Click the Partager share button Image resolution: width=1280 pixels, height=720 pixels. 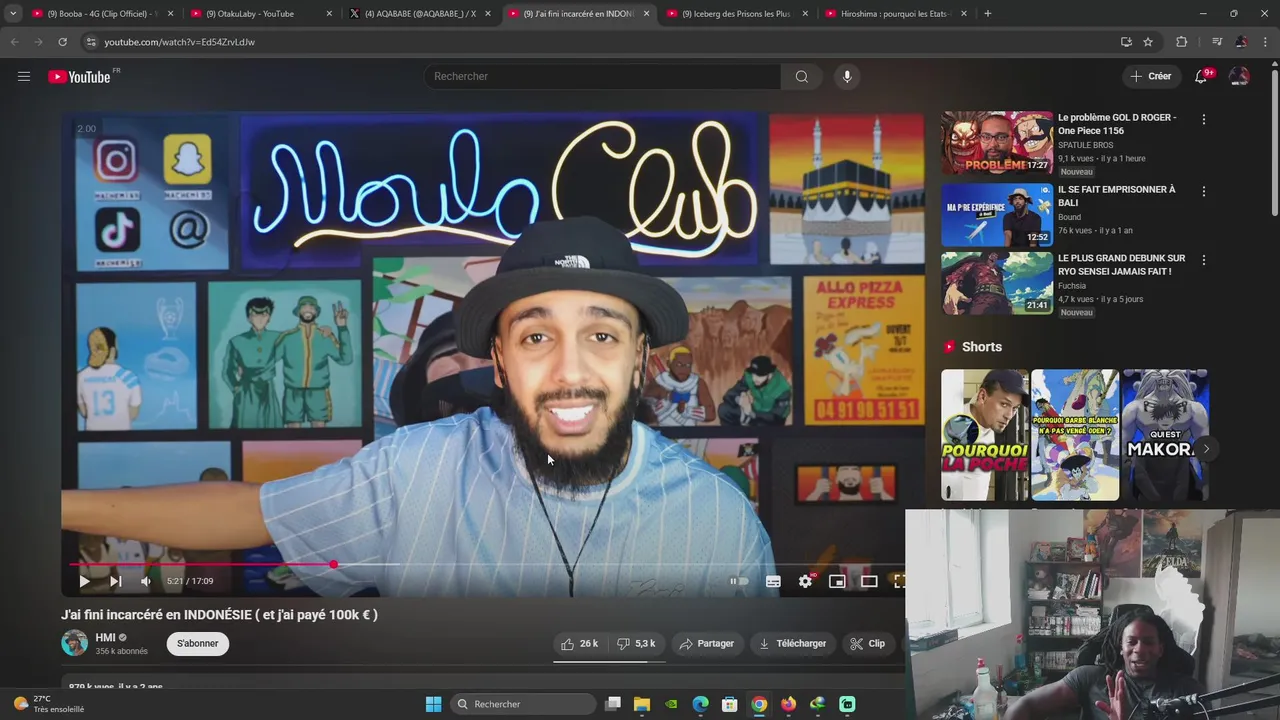707,644
